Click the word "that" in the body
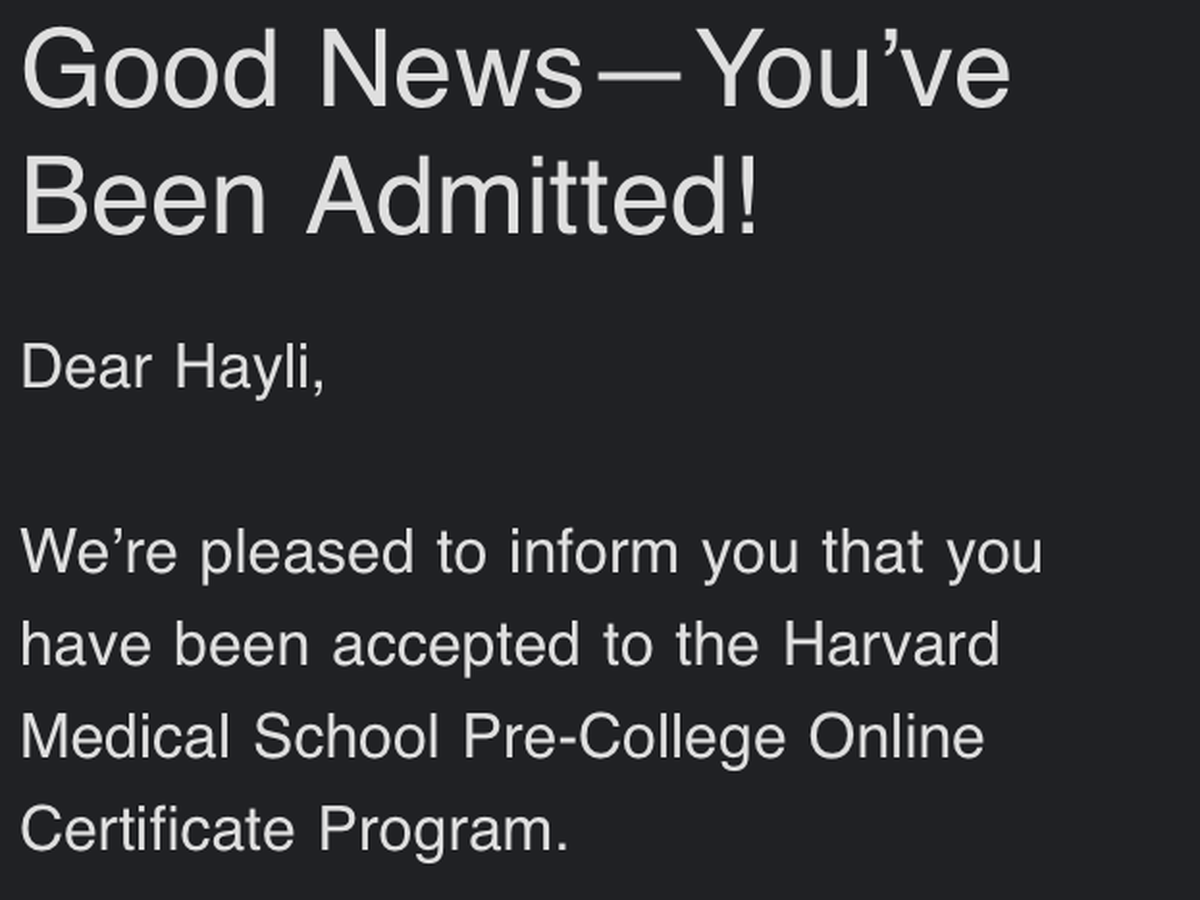The image size is (1200, 900). click(x=872, y=551)
